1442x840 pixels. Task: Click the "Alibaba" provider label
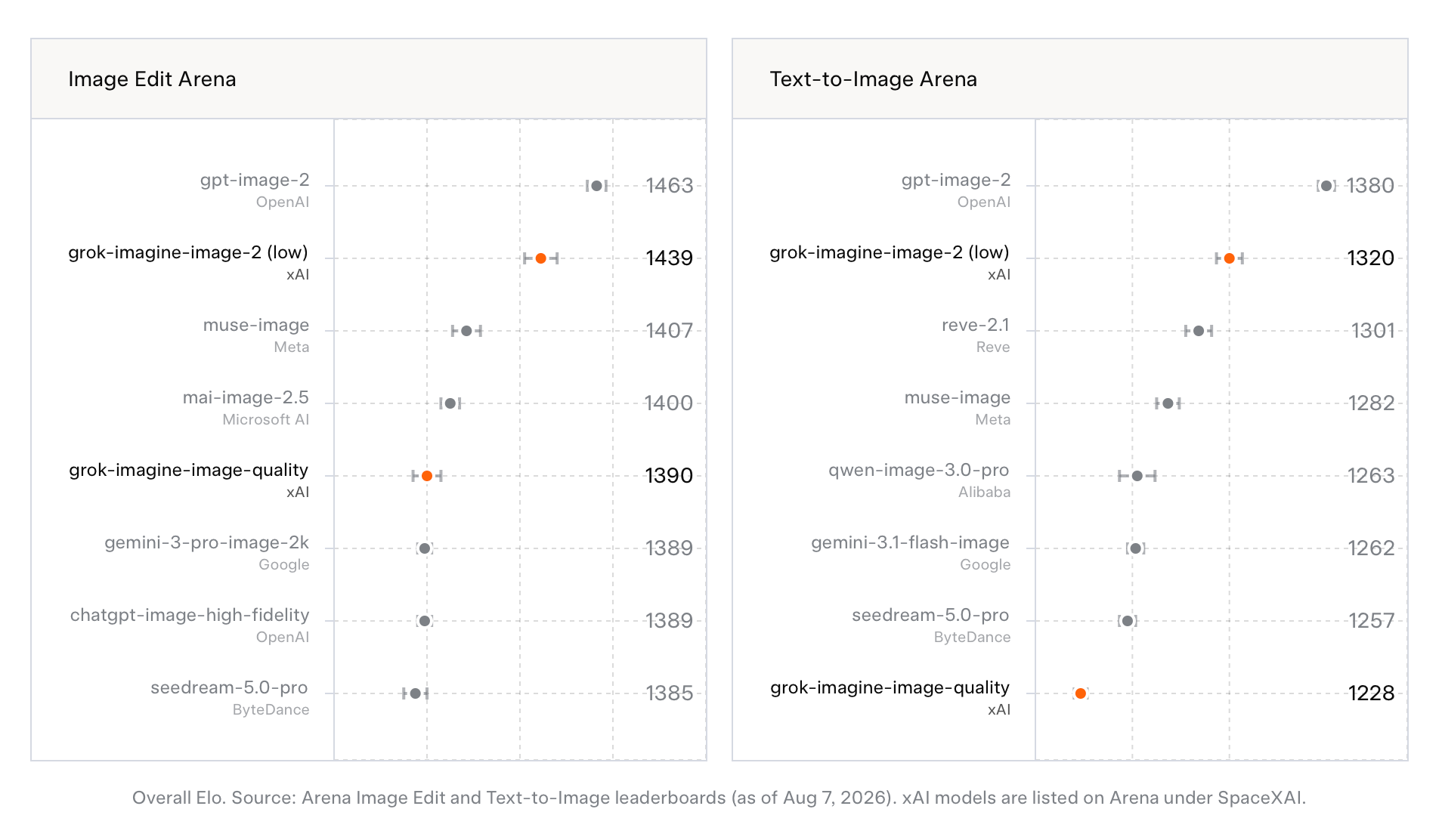point(985,492)
